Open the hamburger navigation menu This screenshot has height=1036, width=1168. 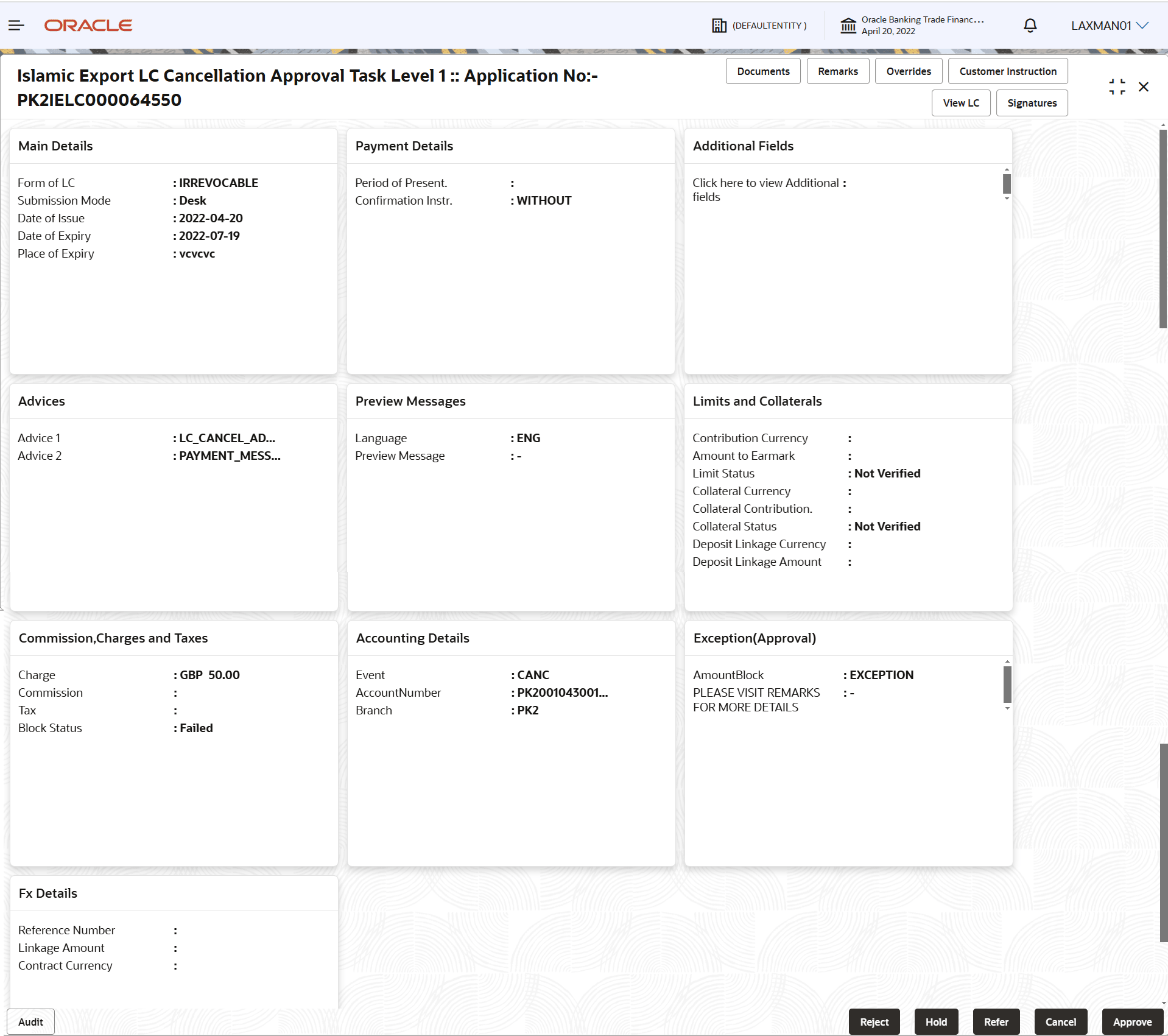(16, 25)
